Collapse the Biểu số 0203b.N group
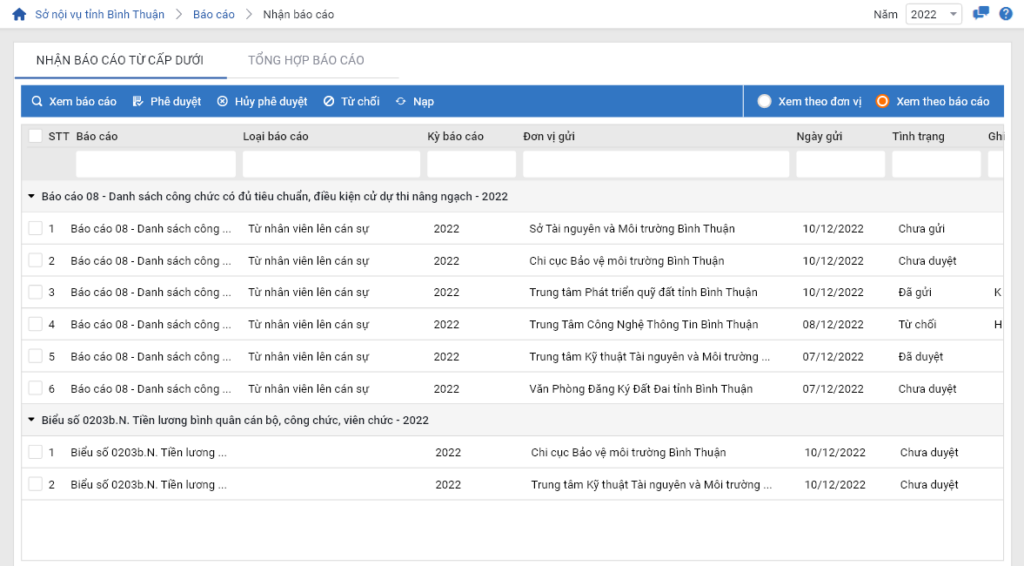 (x=31, y=420)
